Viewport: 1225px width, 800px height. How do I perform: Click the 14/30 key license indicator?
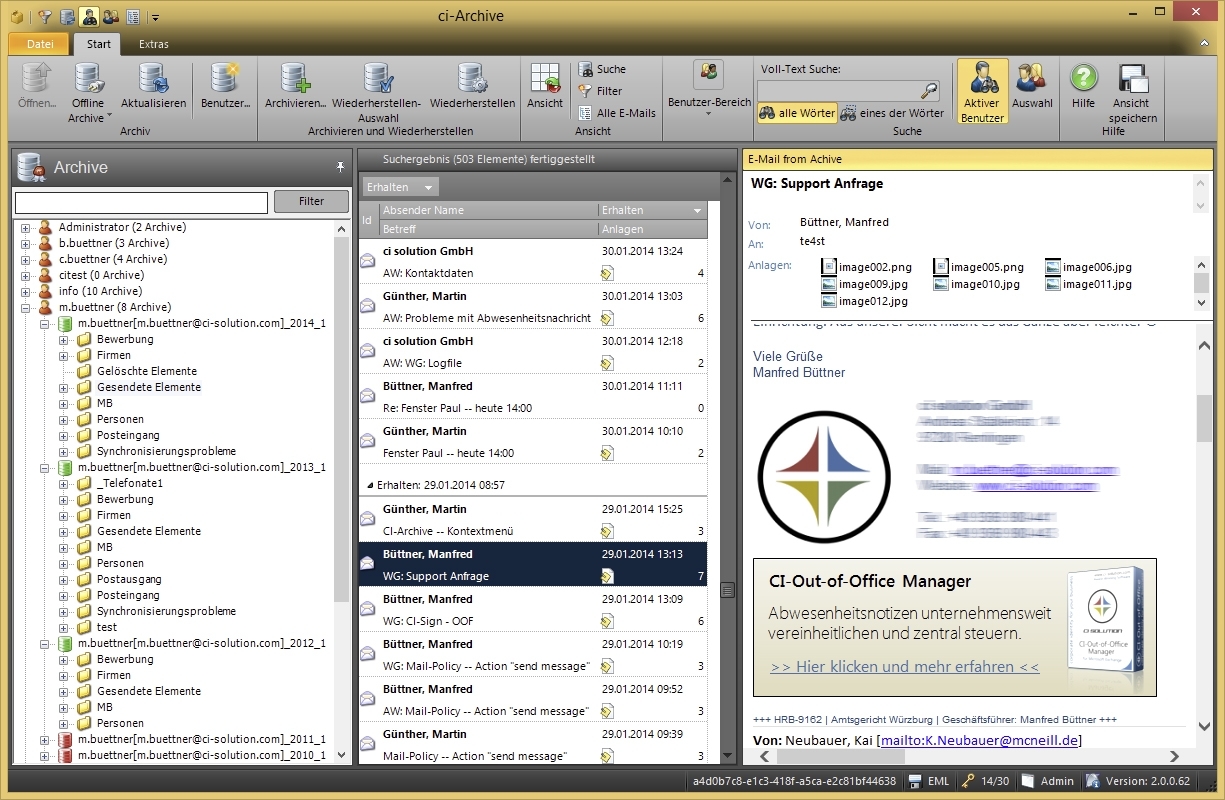(x=985, y=781)
